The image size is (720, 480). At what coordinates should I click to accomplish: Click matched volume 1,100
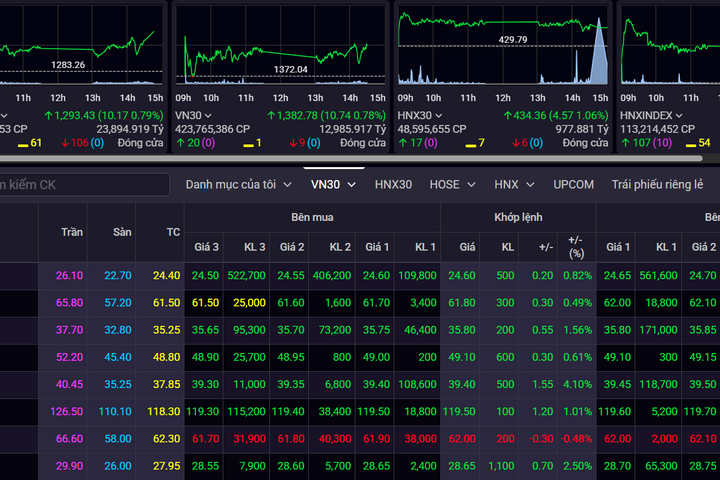(x=501, y=466)
